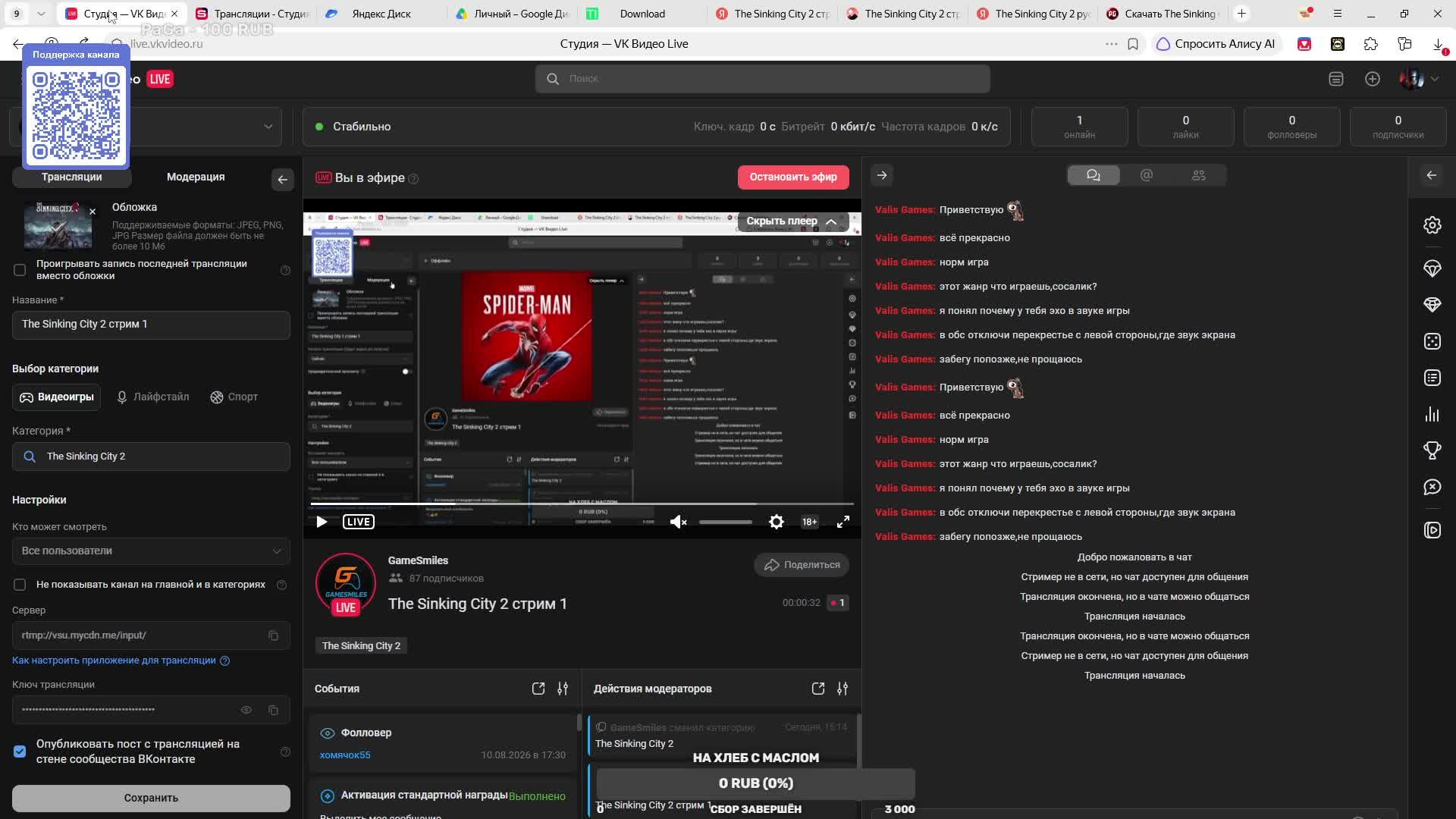The image size is (1456, 819).
Task: Open the browser tab list dropdown
Action: [x=41, y=14]
